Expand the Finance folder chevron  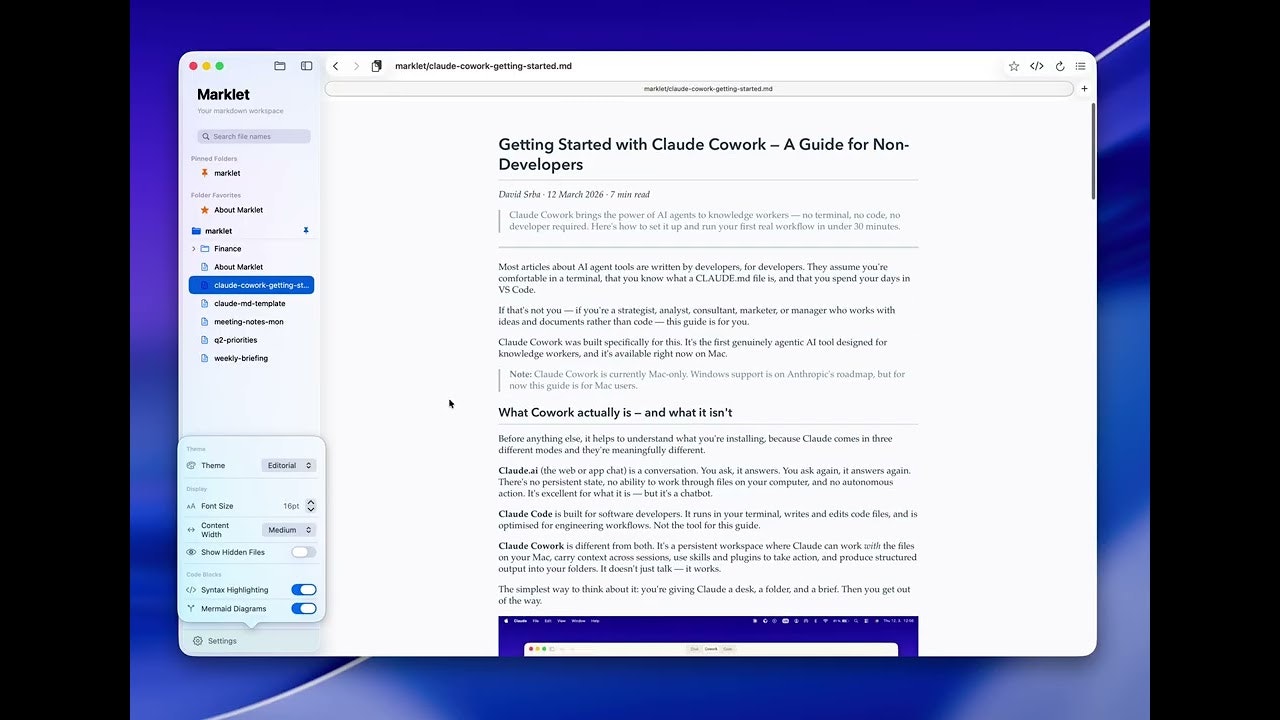193,249
